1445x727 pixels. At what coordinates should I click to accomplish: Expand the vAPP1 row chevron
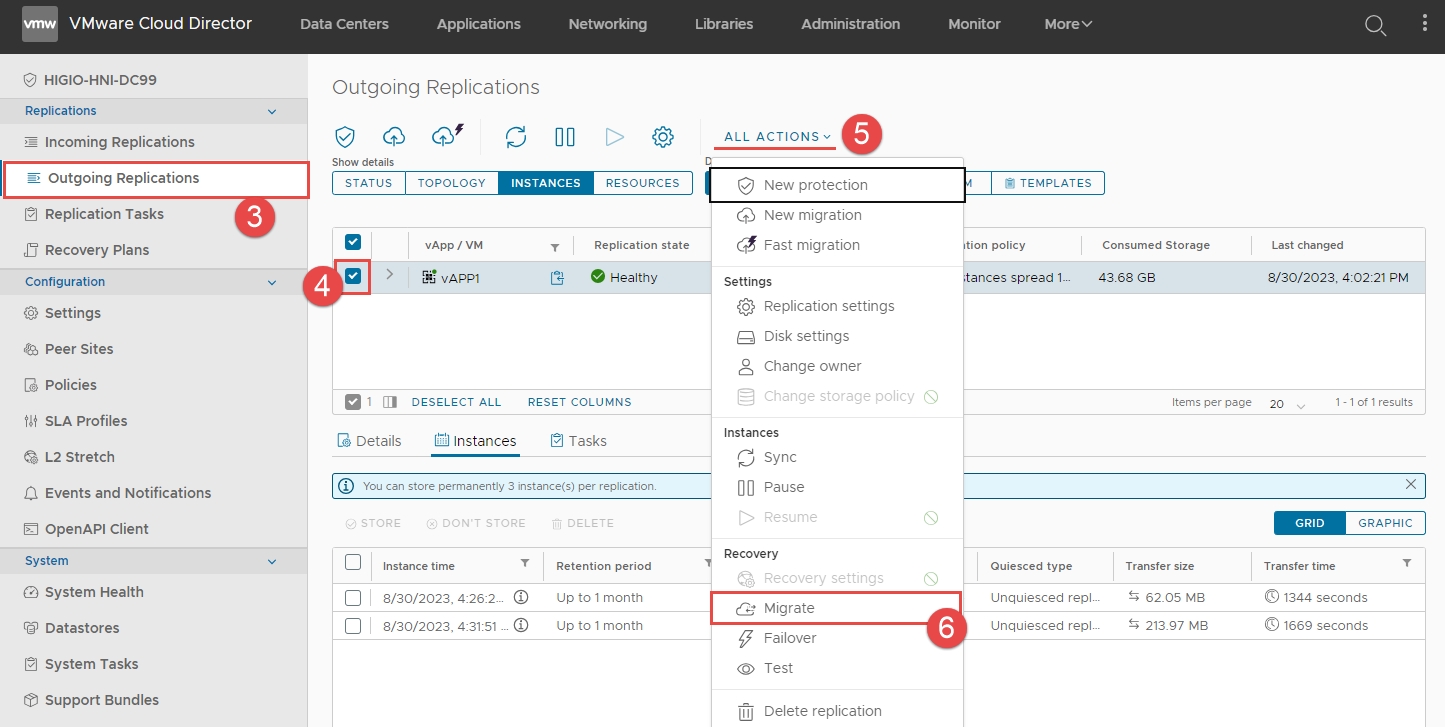[390, 275]
